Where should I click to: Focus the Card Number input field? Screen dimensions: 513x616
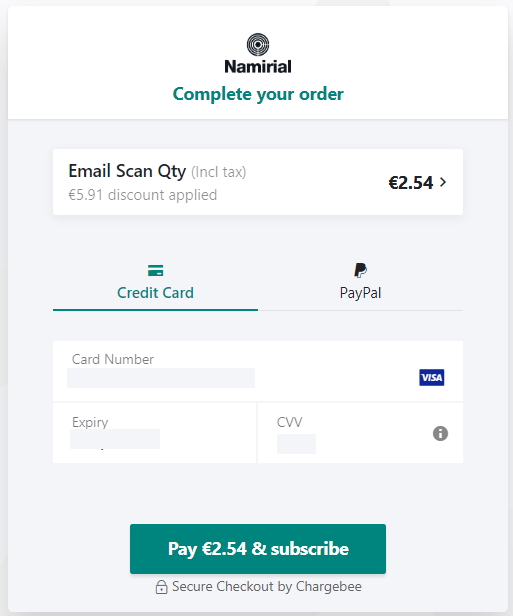[161, 378]
